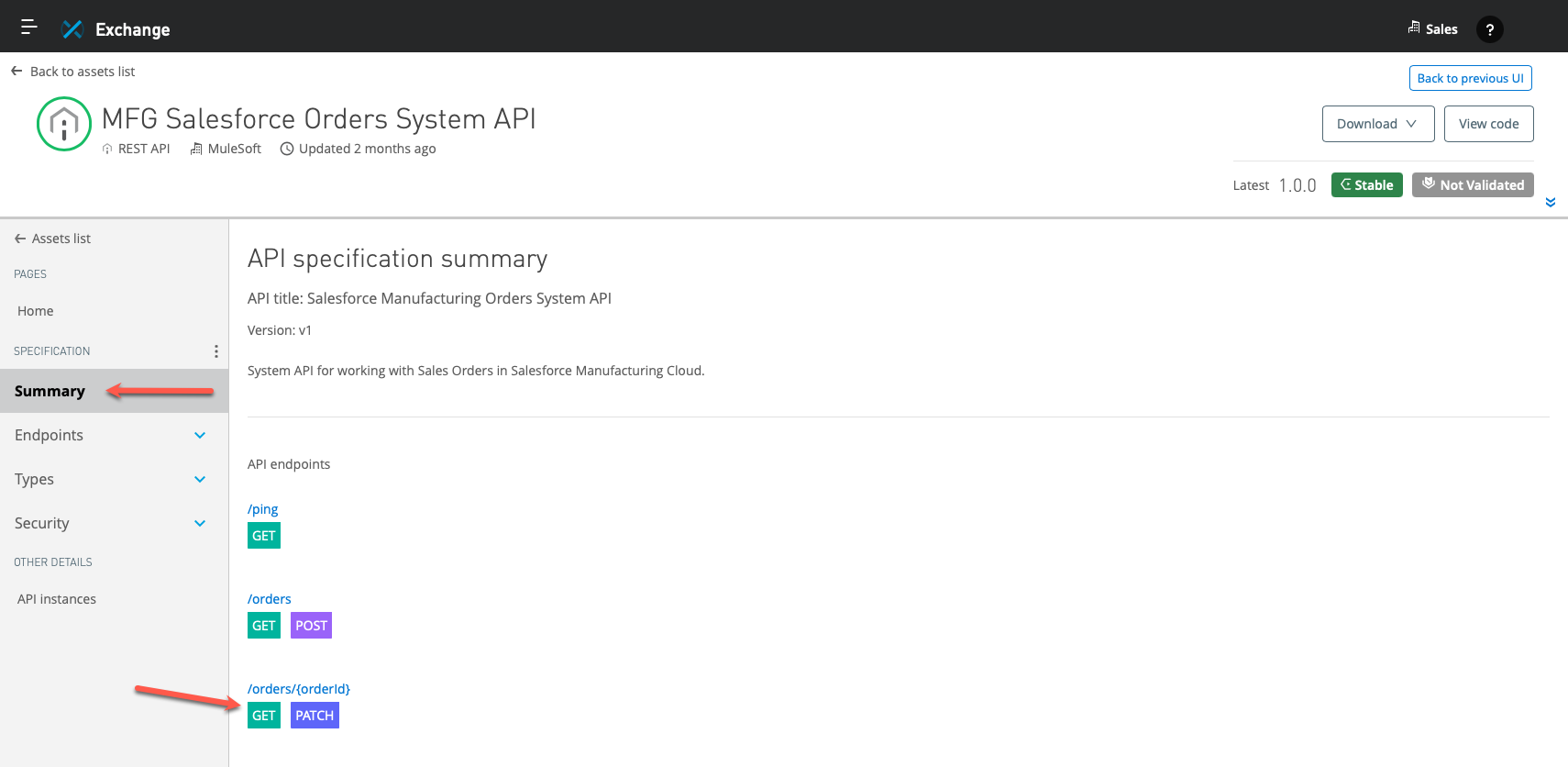Click the Latest version label
Image resolution: width=1568 pixels, height=767 pixels.
[x=1251, y=185]
